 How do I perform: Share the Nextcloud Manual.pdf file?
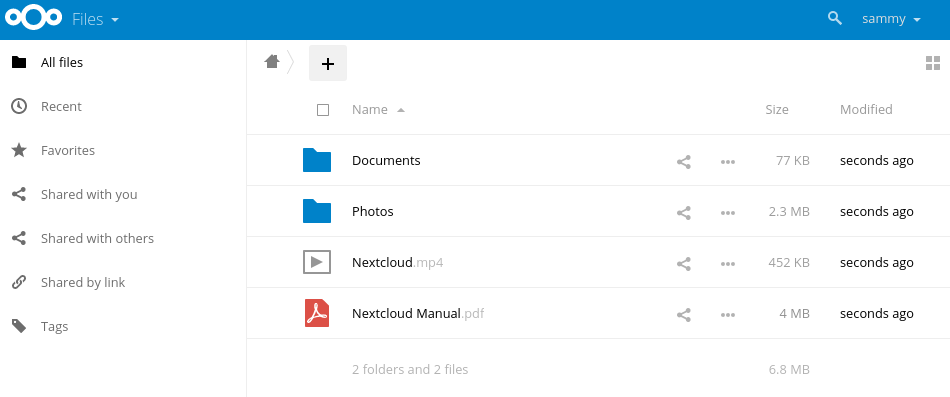click(x=684, y=315)
